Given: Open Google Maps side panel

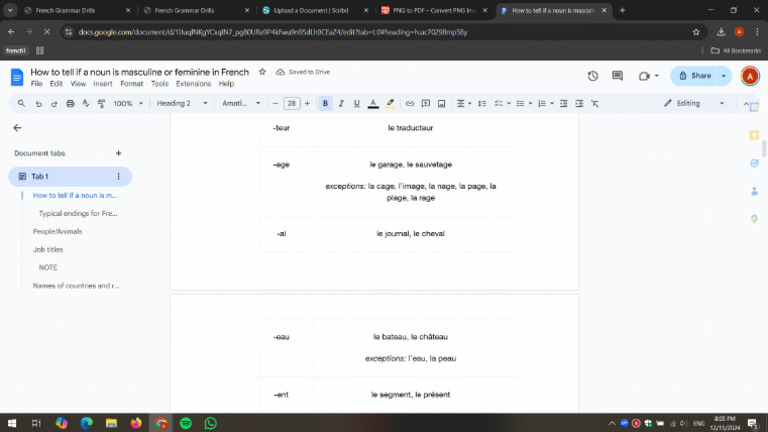Looking at the screenshot, I should point(754,219).
